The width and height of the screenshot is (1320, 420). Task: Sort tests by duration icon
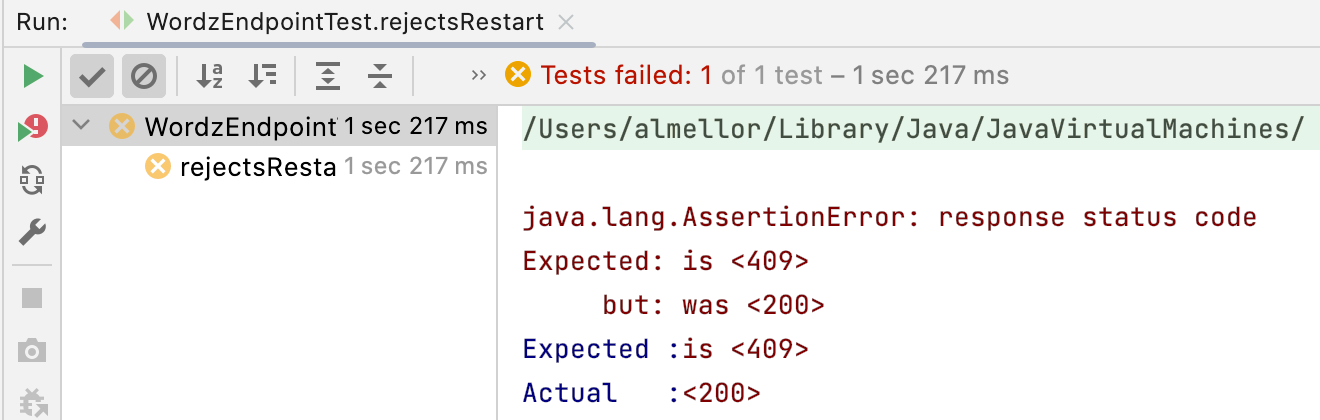click(263, 75)
